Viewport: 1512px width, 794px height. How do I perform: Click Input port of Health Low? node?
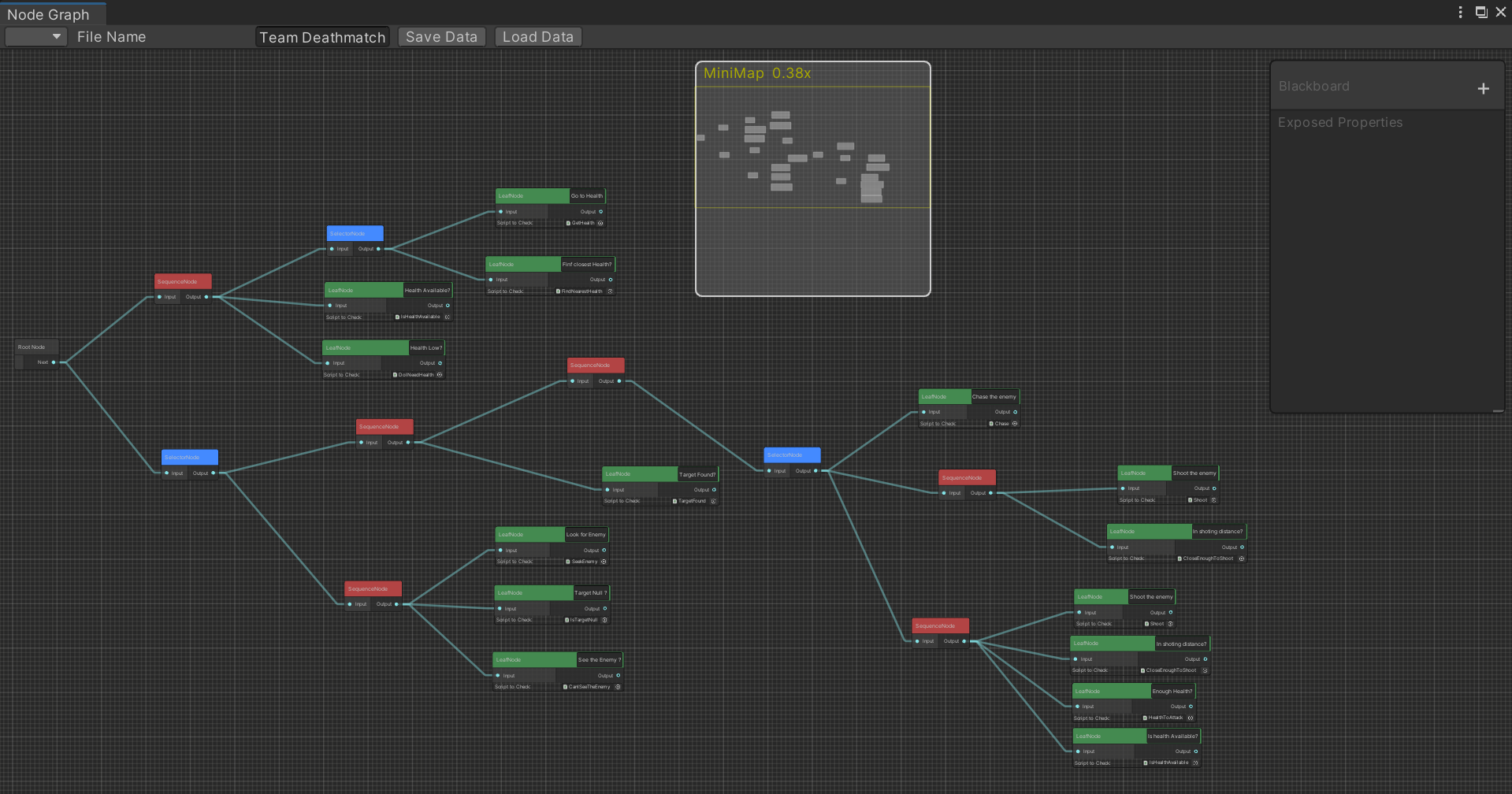328,363
